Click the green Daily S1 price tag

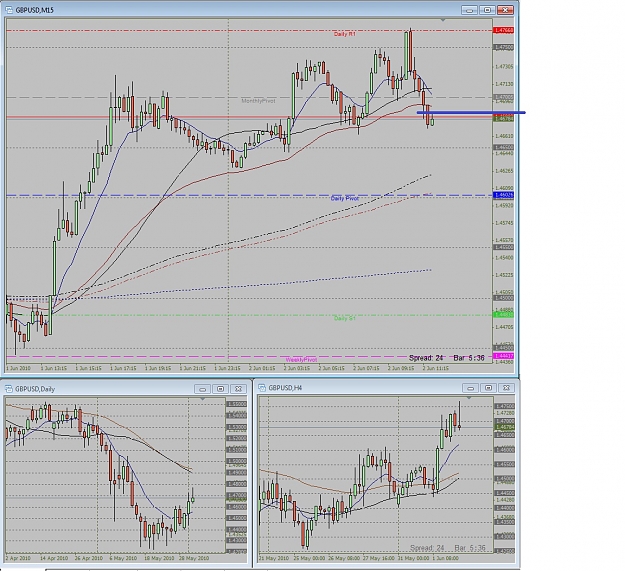[x=504, y=315]
